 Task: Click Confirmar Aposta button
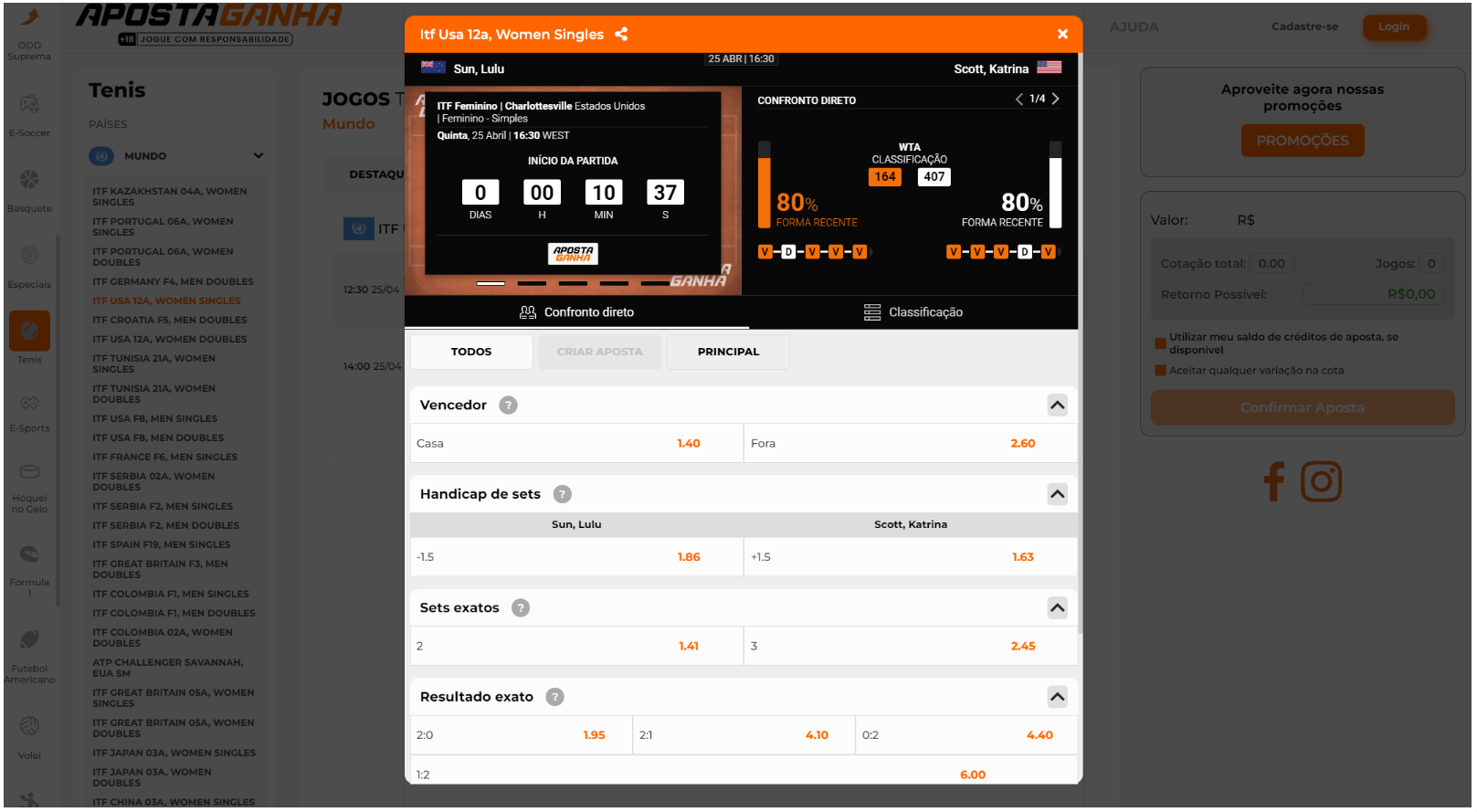coord(1302,407)
